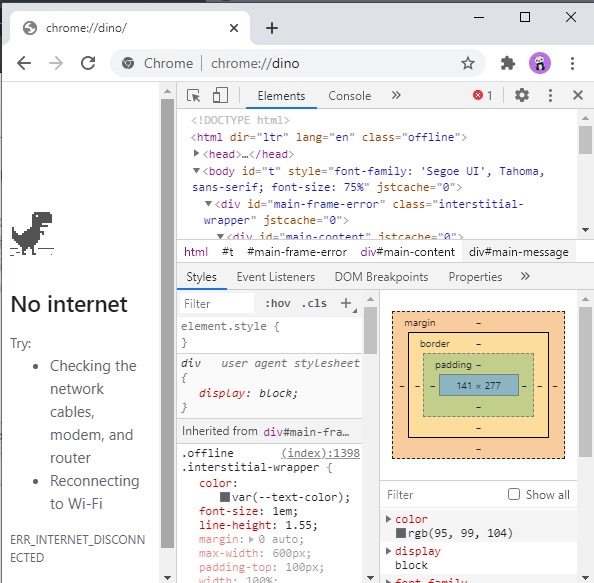The image size is (594, 583).
Task: Toggle the device toolbar icon
Action: pyautogui.click(x=220, y=95)
